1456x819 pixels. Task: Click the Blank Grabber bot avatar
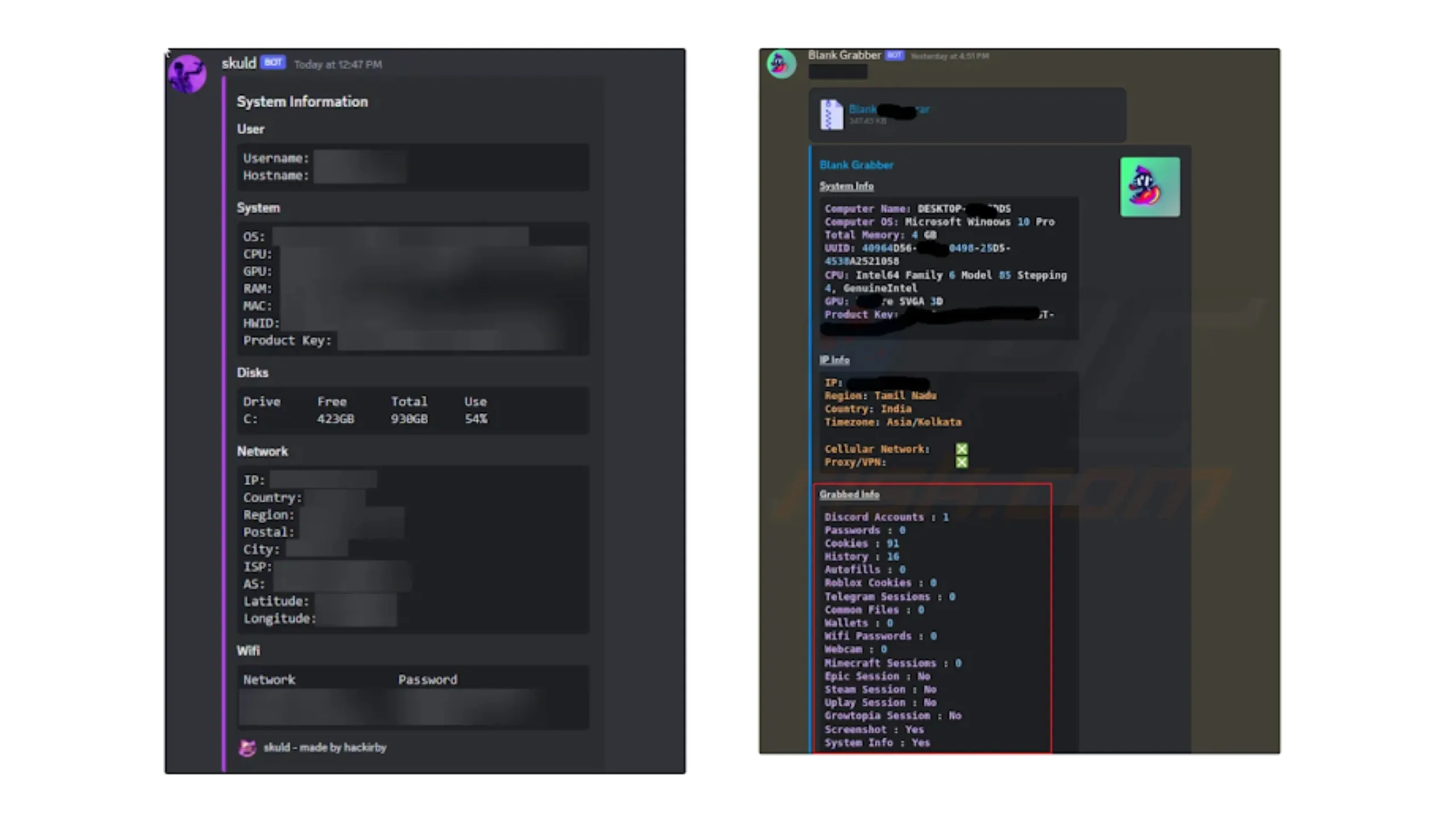(x=781, y=64)
